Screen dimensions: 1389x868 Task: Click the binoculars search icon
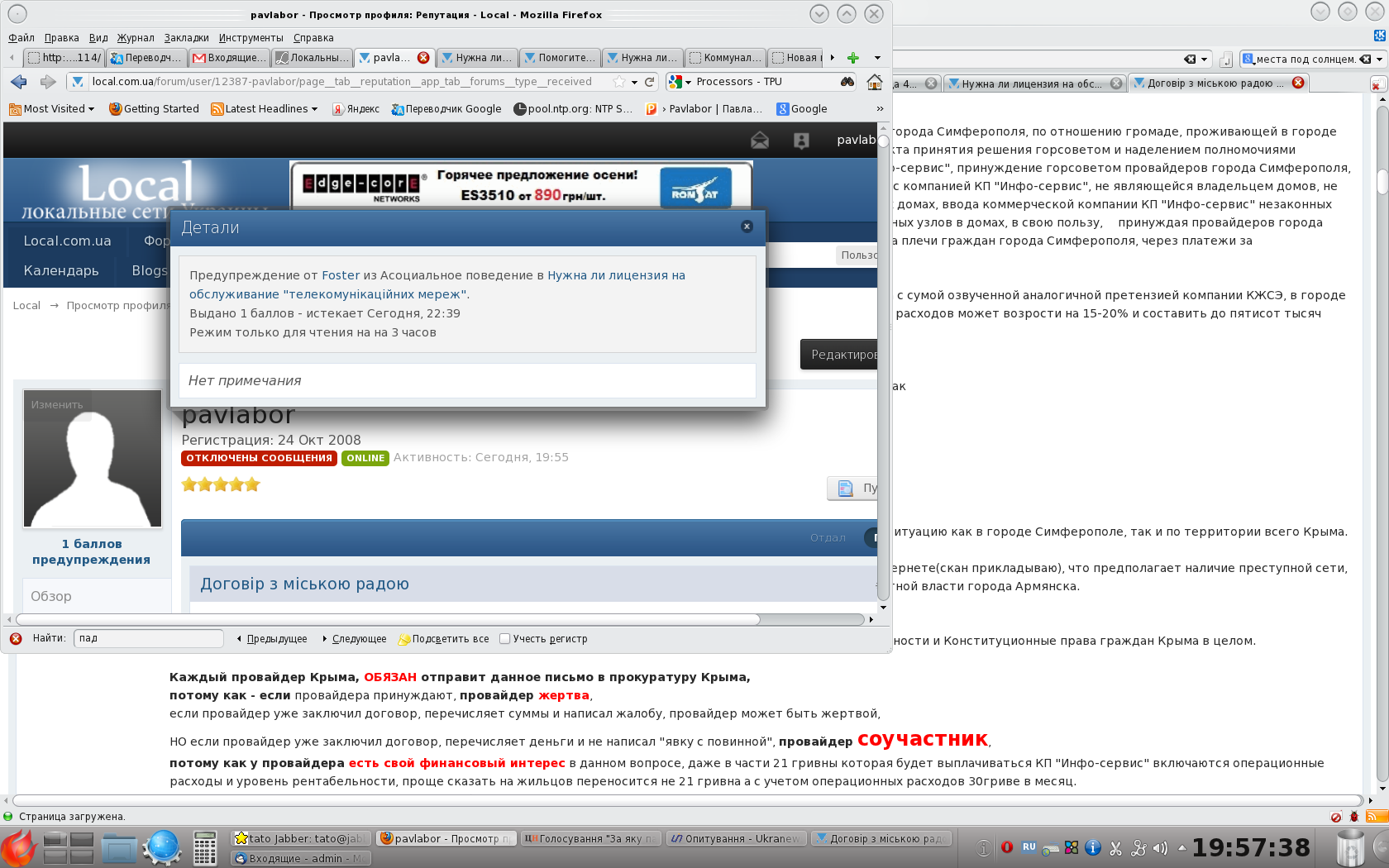pyautogui.click(x=847, y=82)
